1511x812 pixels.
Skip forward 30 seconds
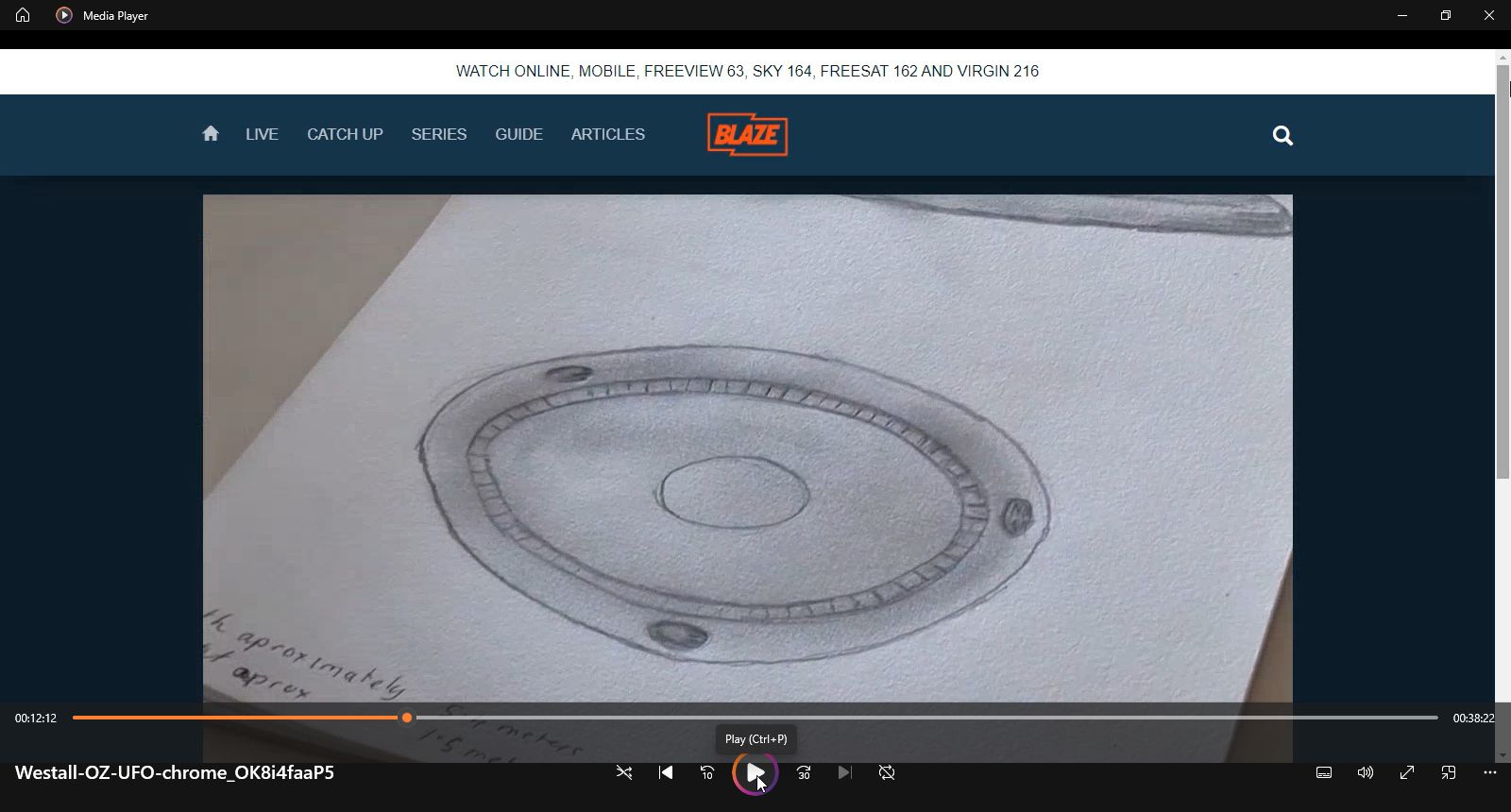point(804,772)
